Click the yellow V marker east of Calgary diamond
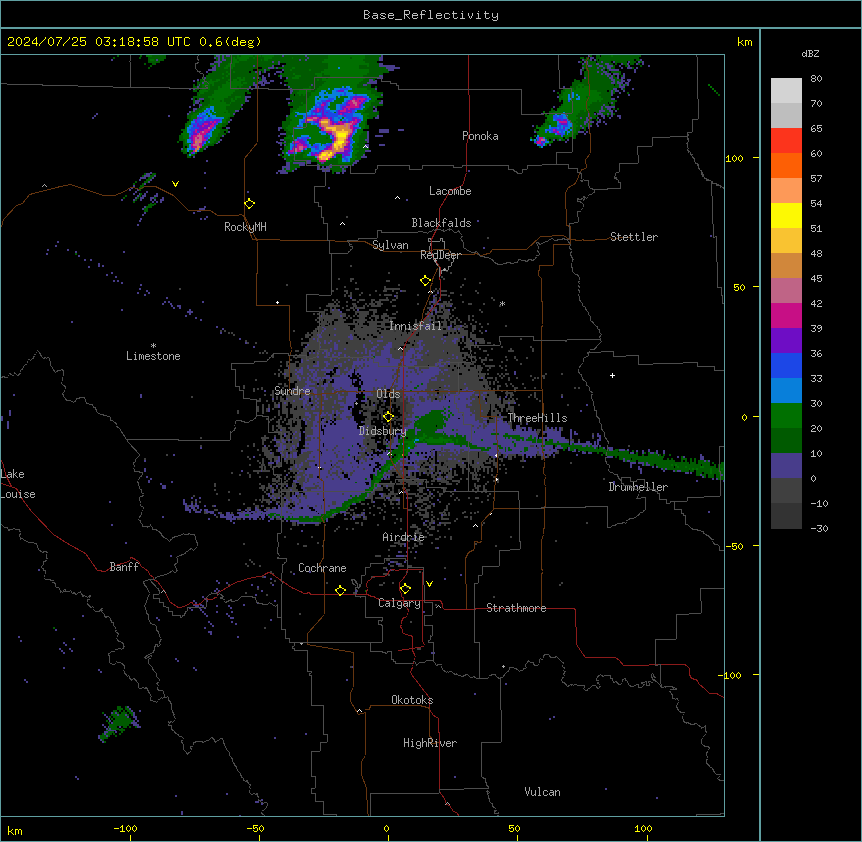The height and width of the screenshot is (842, 862). (x=429, y=584)
